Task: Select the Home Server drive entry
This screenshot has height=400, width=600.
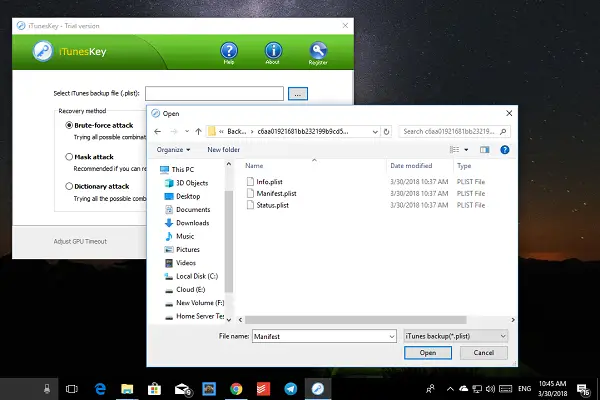Action: pos(200,316)
